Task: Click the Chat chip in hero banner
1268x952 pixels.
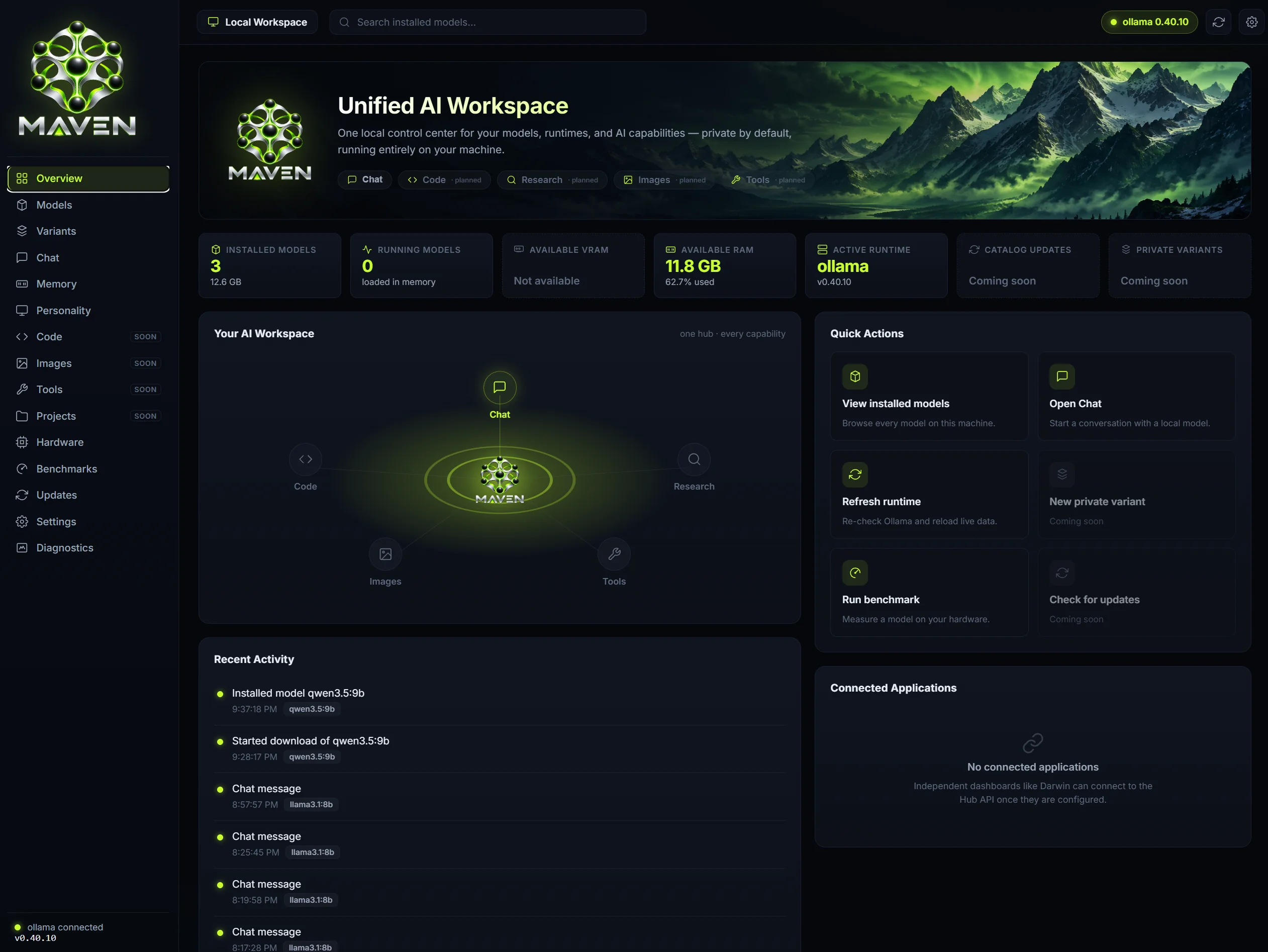Action: [x=364, y=180]
